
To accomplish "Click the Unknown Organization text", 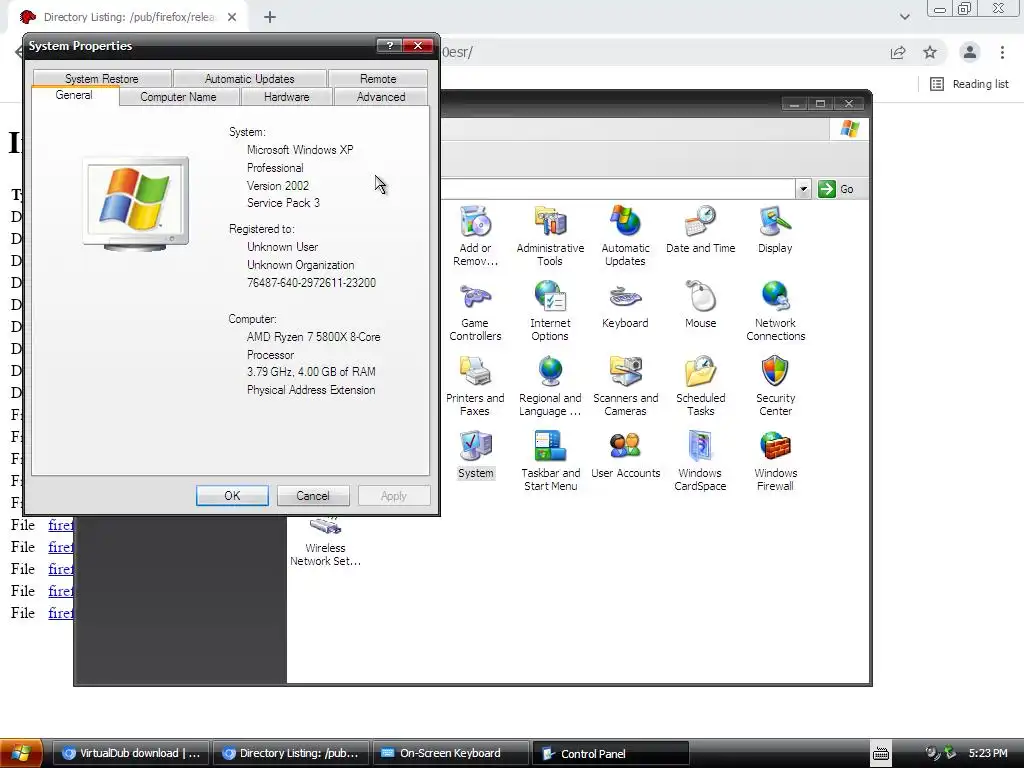I will click(x=300, y=265).
